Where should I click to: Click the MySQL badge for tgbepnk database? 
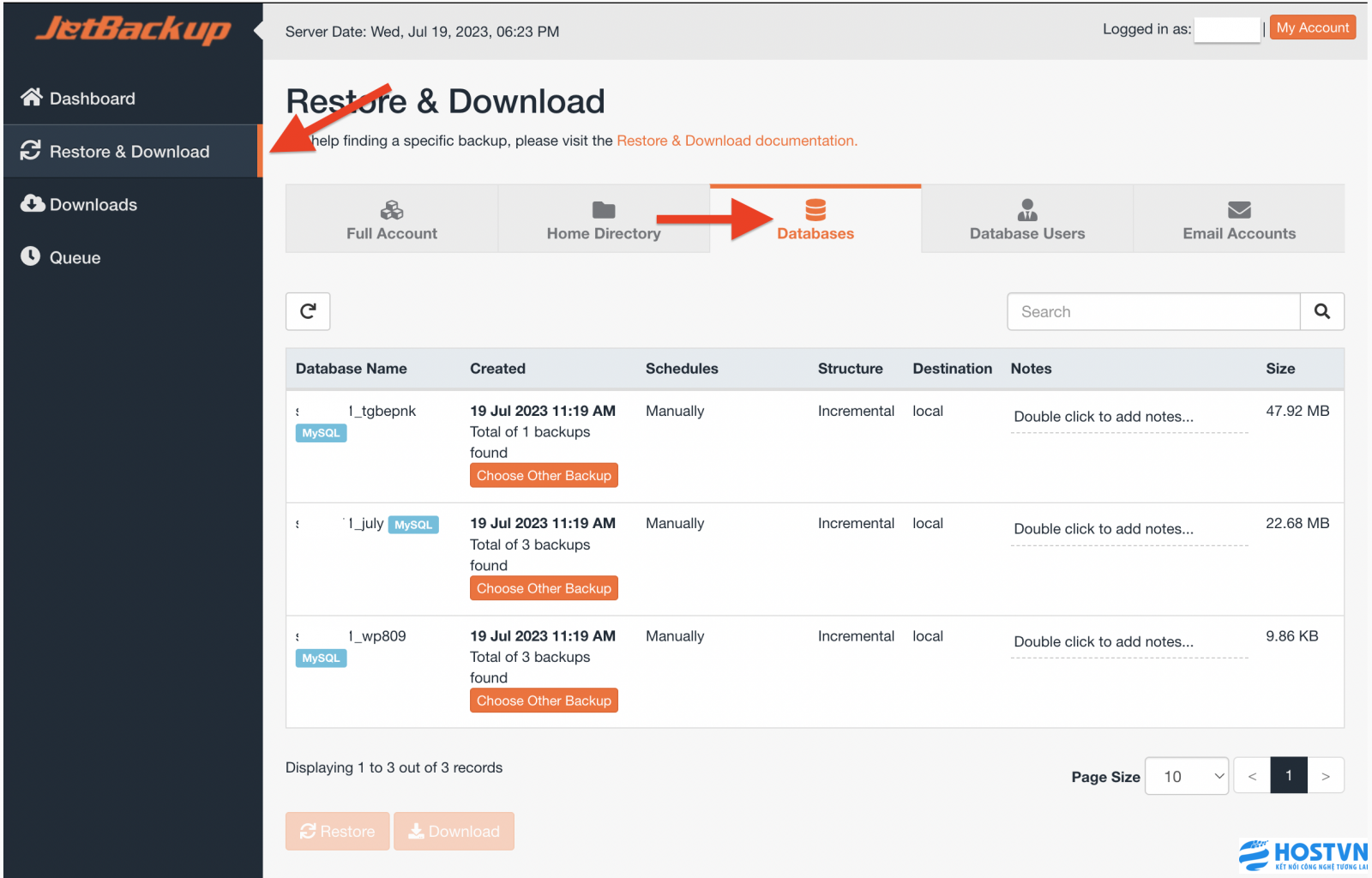321,433
